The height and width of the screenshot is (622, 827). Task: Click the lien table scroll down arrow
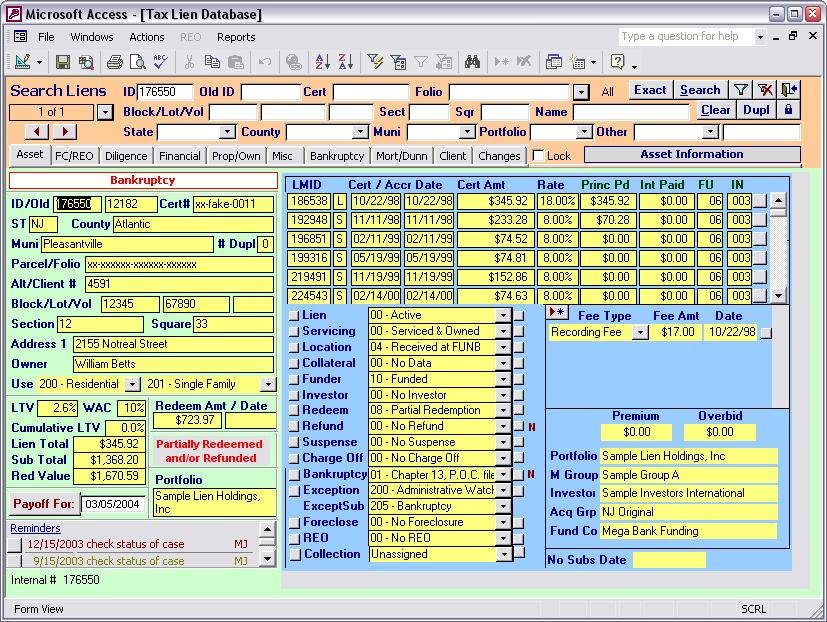coord(778,295)
